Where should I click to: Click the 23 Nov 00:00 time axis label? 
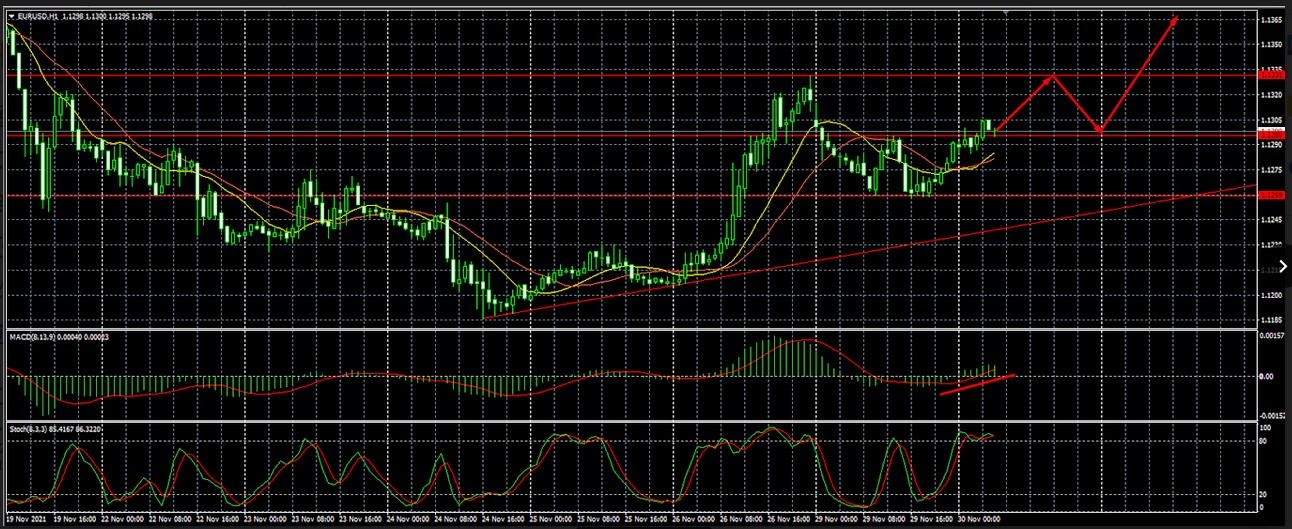pyautogui.click(x=266, y=520)
